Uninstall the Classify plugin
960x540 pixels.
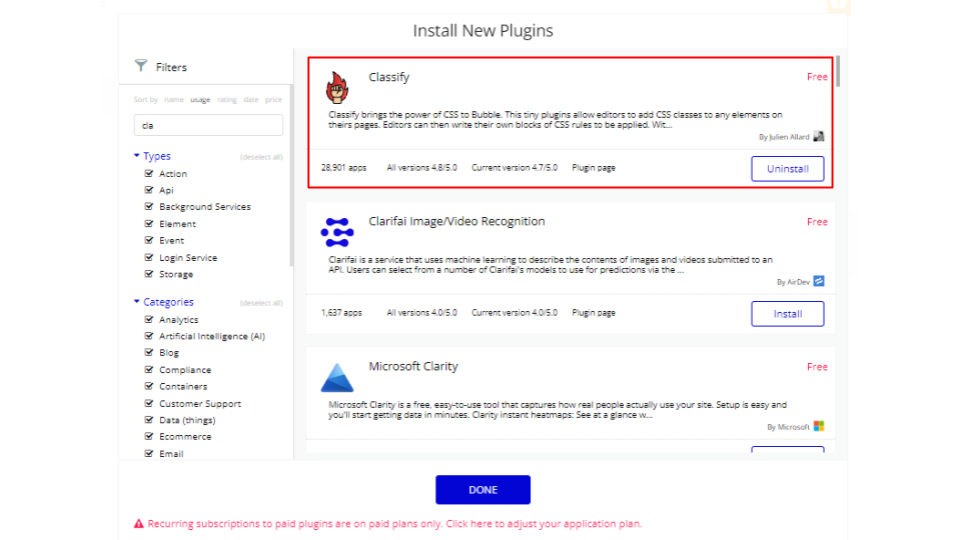coord(787,168)
